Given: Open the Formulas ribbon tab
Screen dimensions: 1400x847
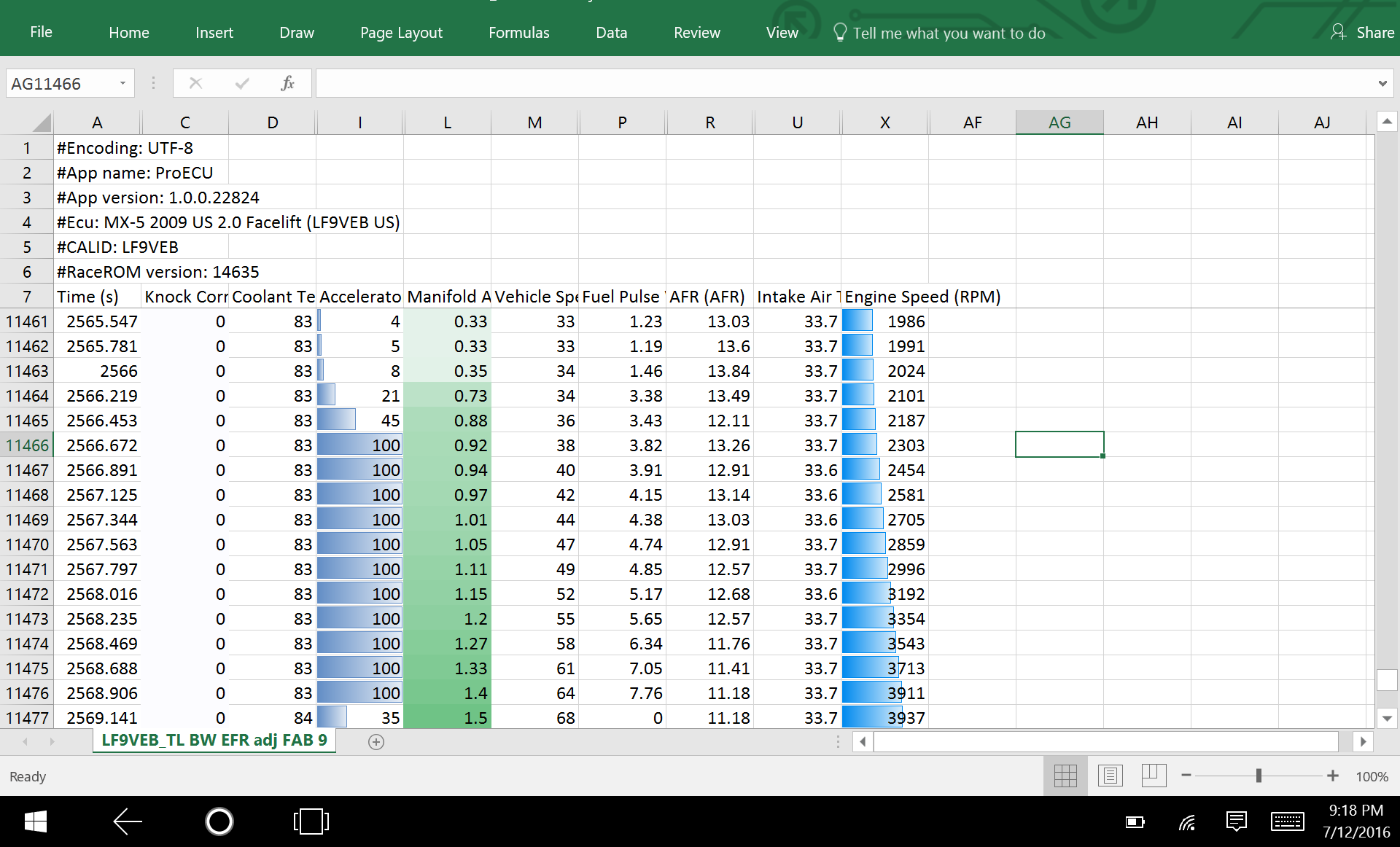Looking at the screenshot, I should click(518, 33).
